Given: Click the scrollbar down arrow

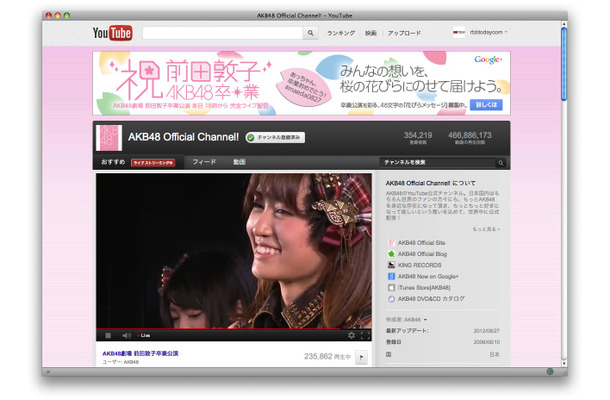Looking at the screenshot, I should [564, 363].
